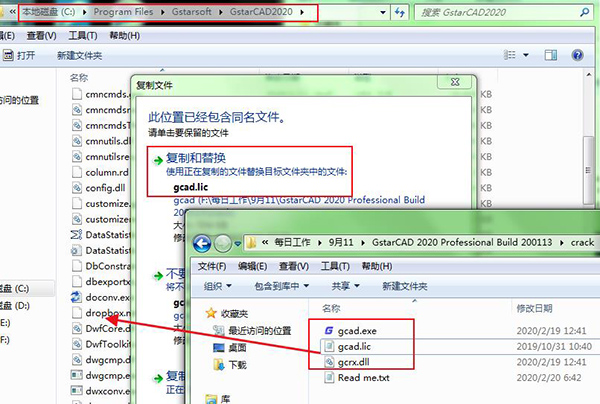Open the recent pages dropdown next to forward button

[x=238, y=243]
